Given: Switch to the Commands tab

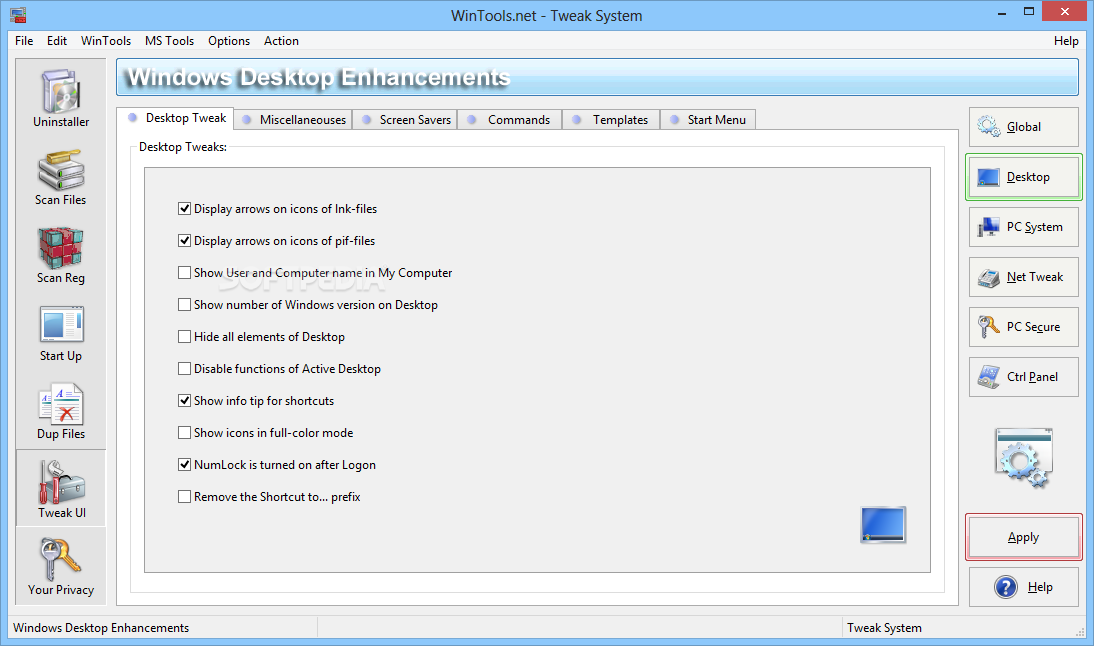Looking at the screenshot, I should coord(509,120).
